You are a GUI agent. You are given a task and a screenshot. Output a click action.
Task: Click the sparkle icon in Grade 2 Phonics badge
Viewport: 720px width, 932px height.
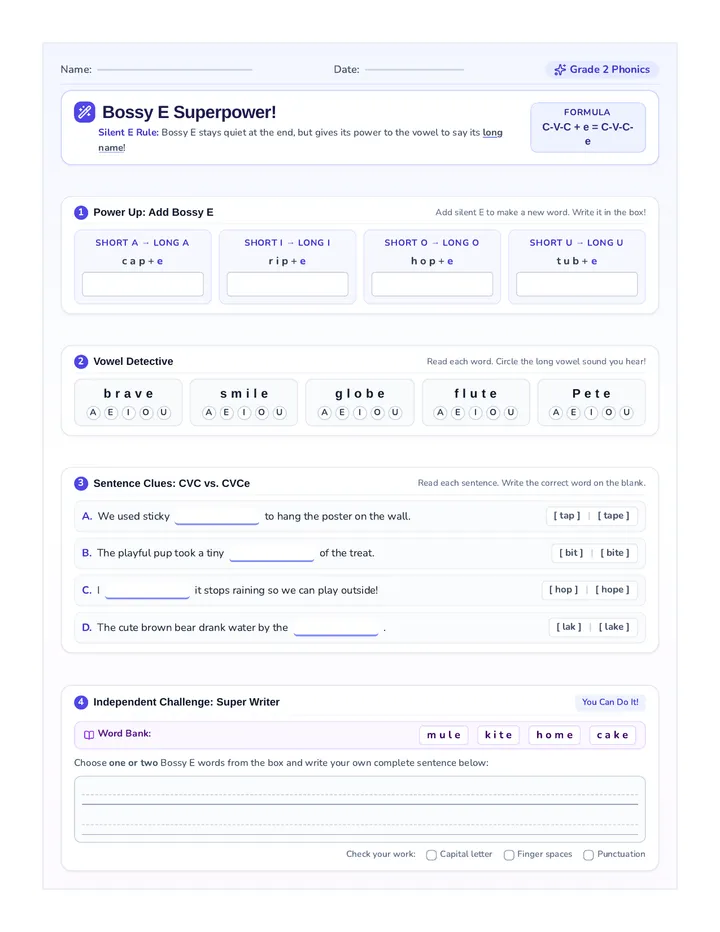coord(559,70)
